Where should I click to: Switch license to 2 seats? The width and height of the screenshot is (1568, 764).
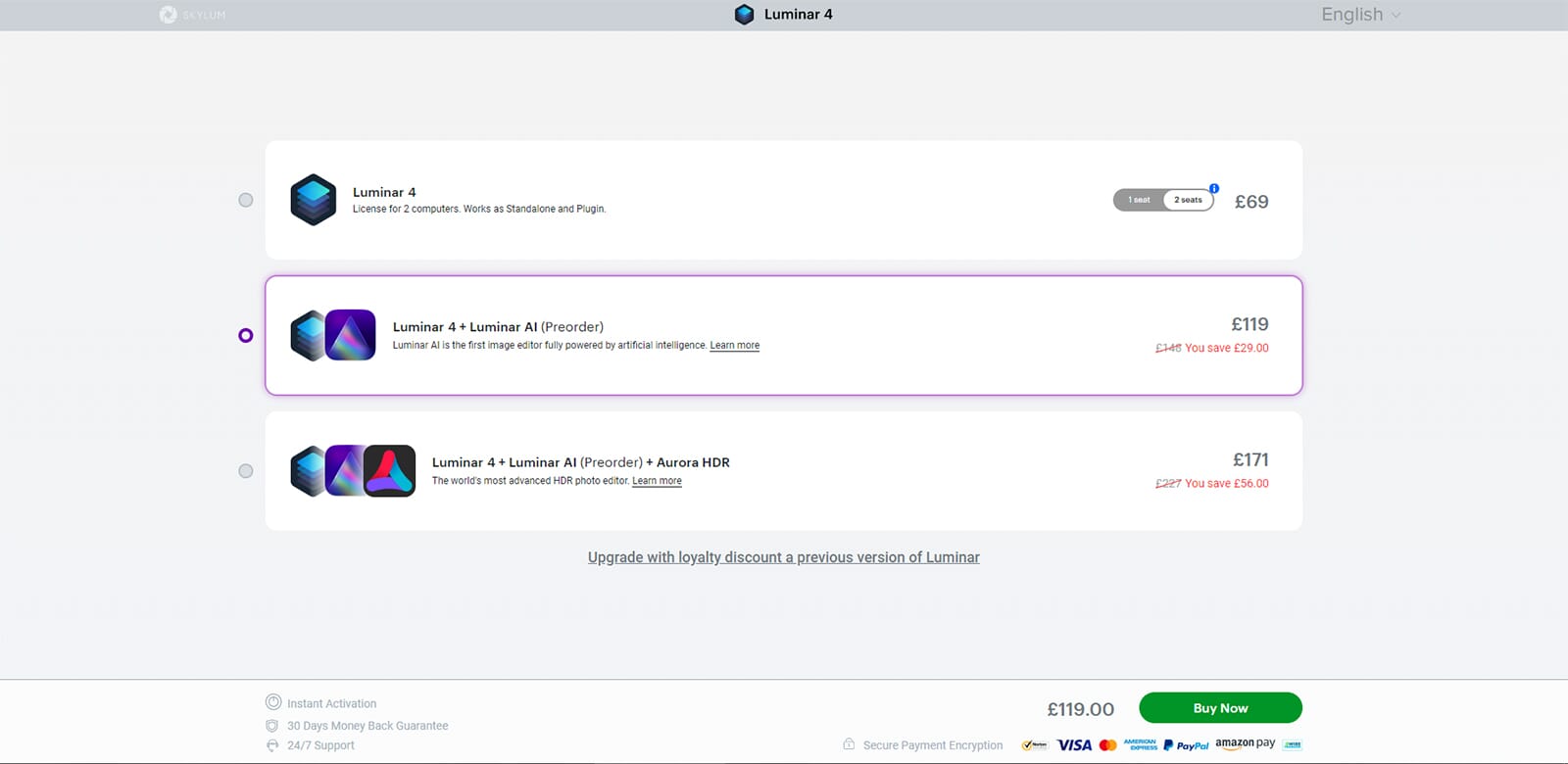click(x=1188, y=200)
